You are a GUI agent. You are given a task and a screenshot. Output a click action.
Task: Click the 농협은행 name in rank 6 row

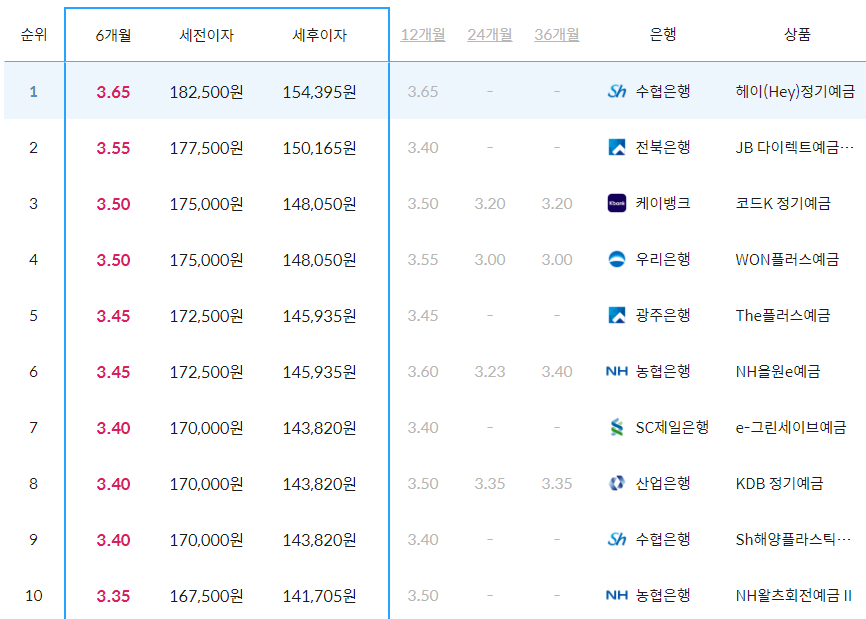(x=663, y=371)
